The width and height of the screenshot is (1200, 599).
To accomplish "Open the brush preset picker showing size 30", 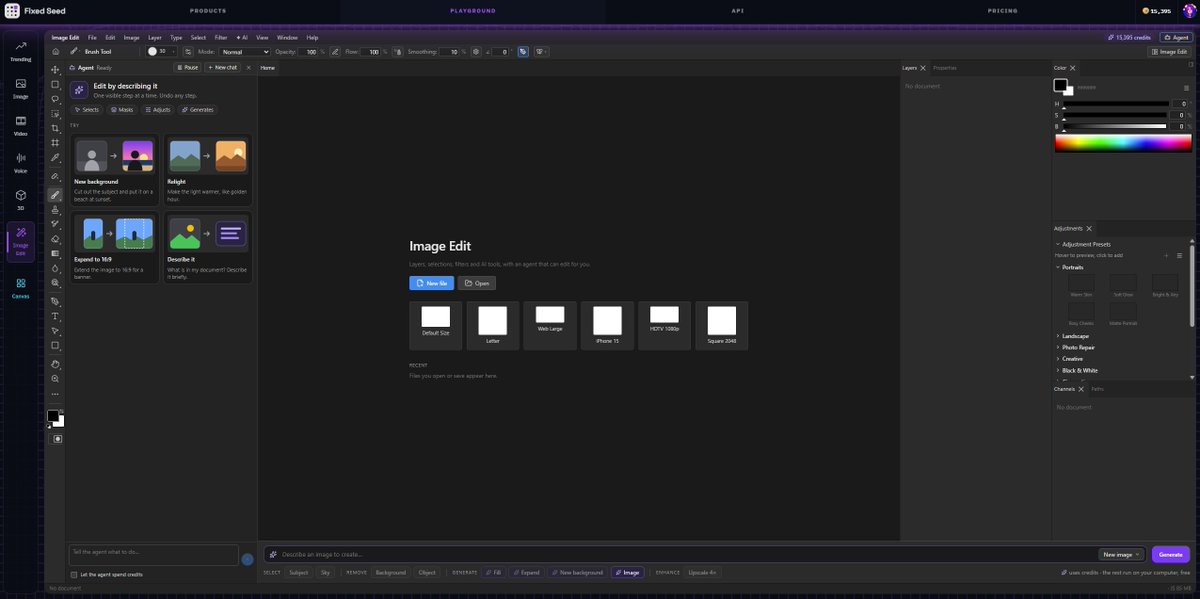I will [161, 51].
